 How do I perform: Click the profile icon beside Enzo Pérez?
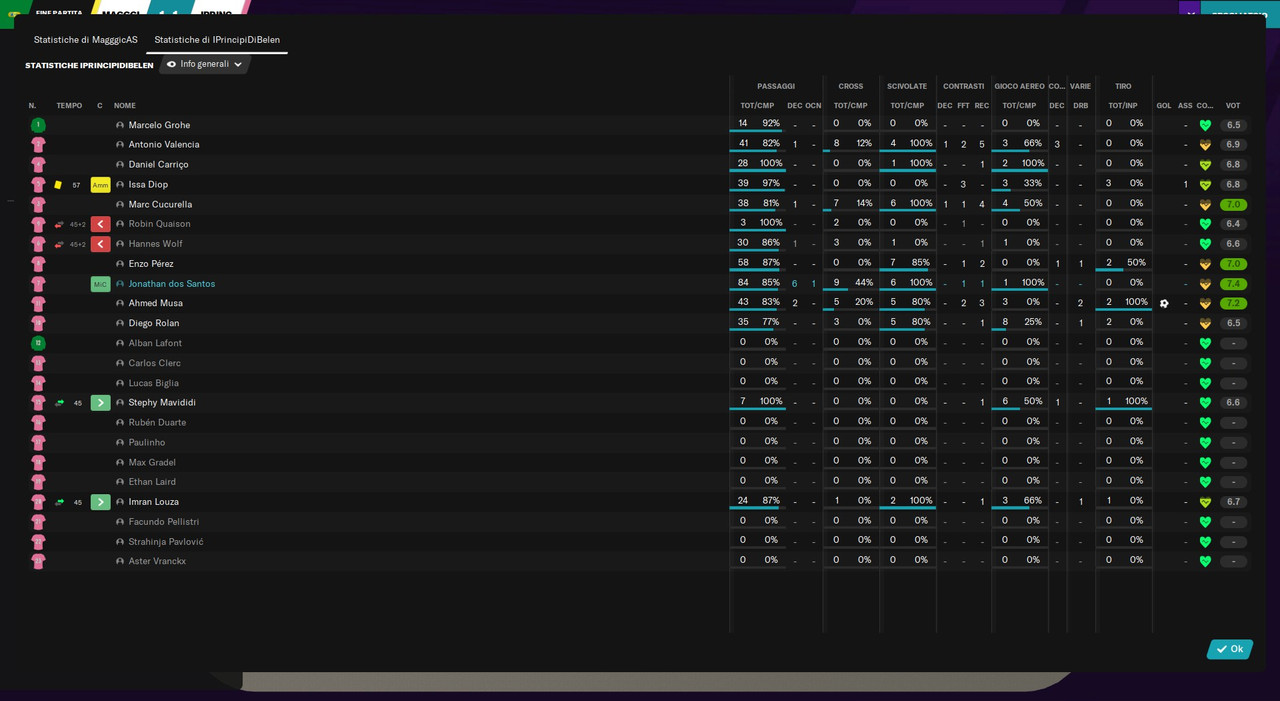[120, 264]
